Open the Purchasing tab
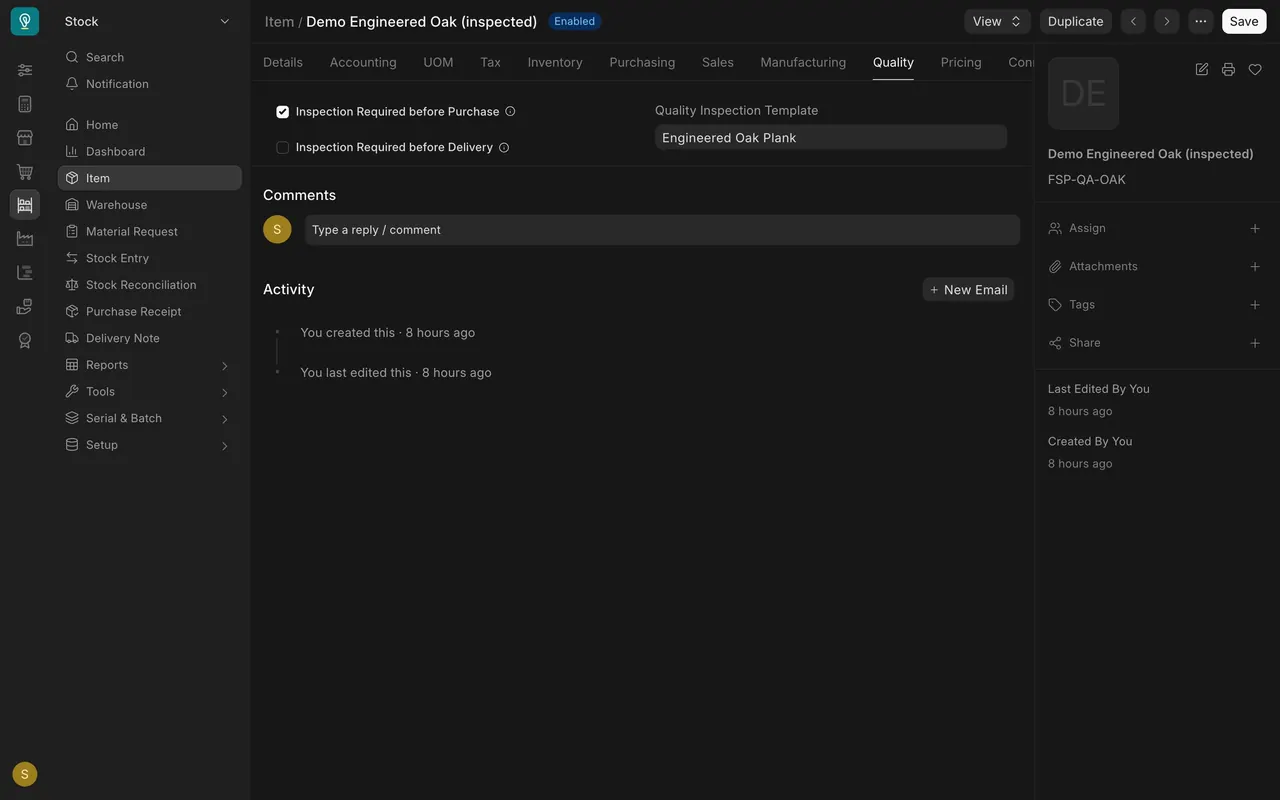Image resolution: width=1280 pixels, height=800 pixels. click(x=642, y=62)
